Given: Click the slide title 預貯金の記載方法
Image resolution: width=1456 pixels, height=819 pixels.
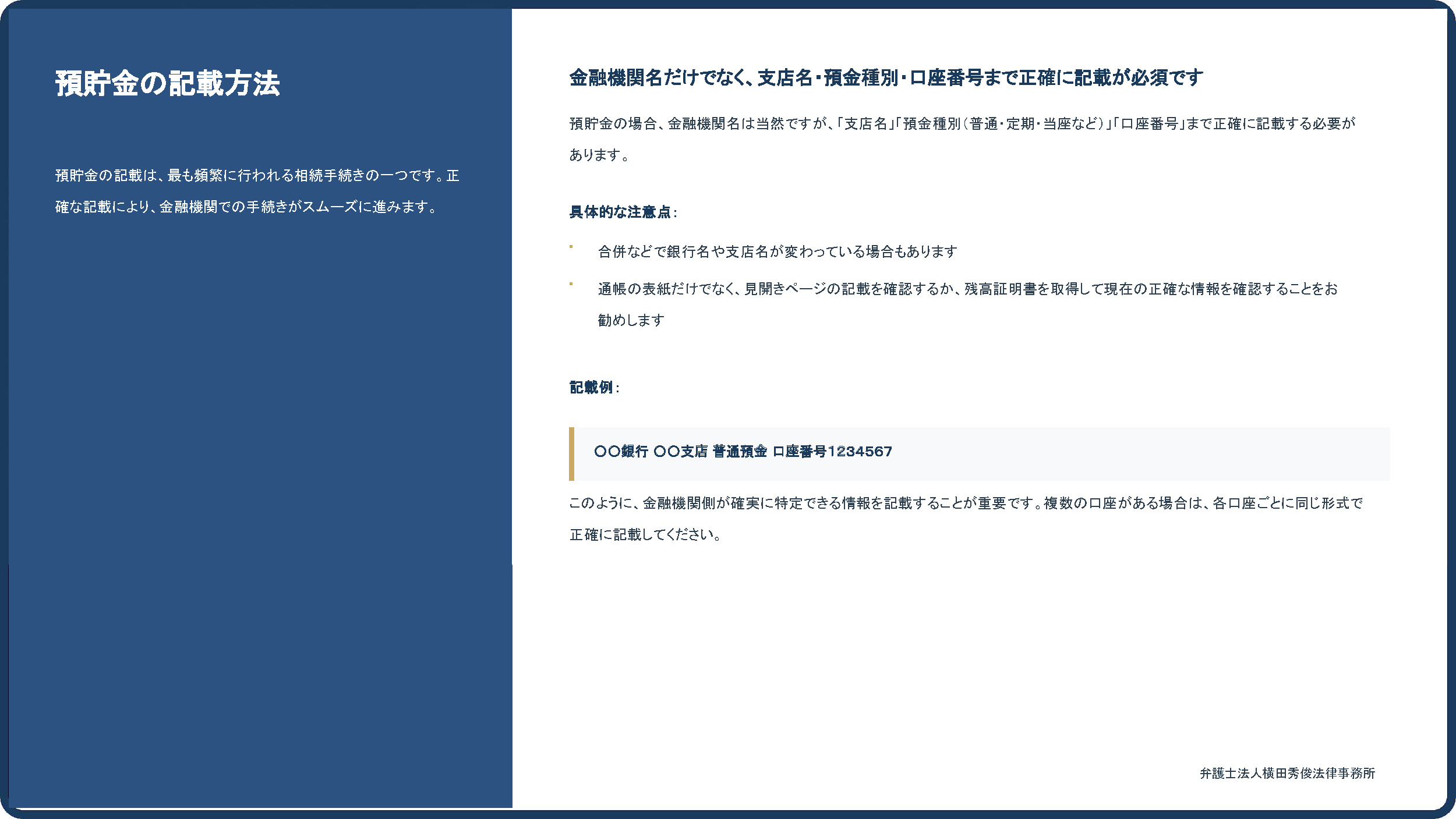Looking at the screenshot, I should point(168,83).
